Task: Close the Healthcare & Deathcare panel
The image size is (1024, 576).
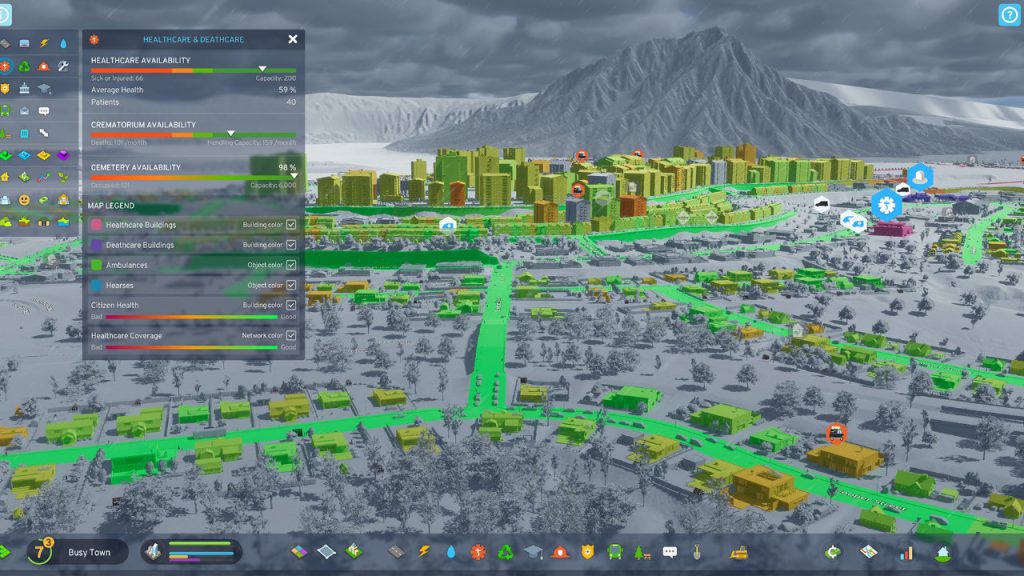Action: pos(293,39)
